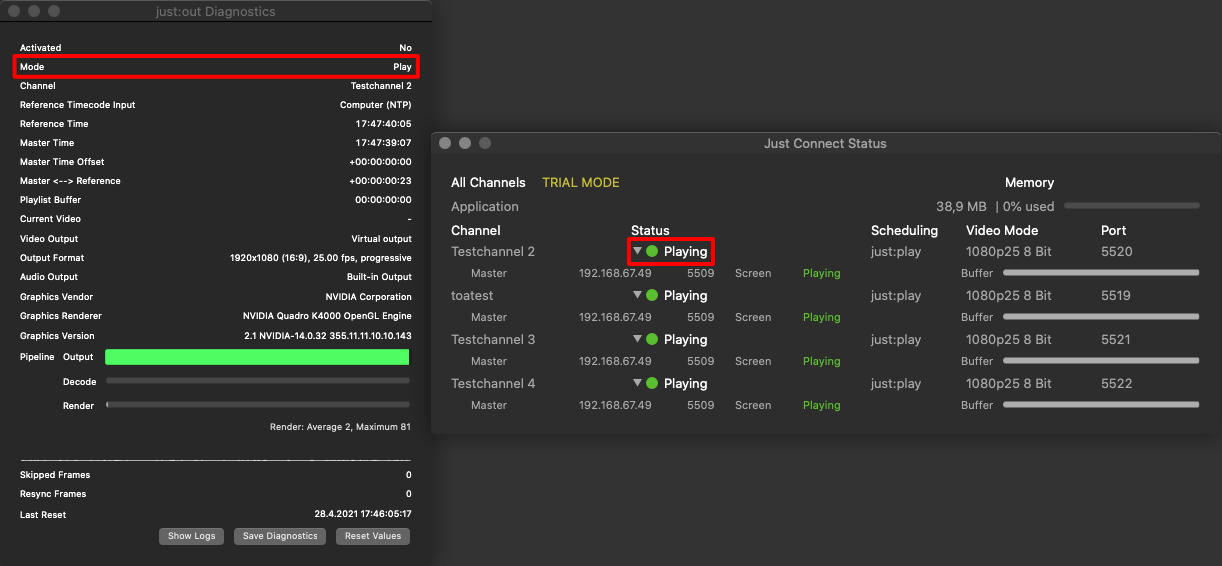The image size is (1222, 566).
Task: Click Buffer bar for toatest channel
Action: pos(1100,317)
